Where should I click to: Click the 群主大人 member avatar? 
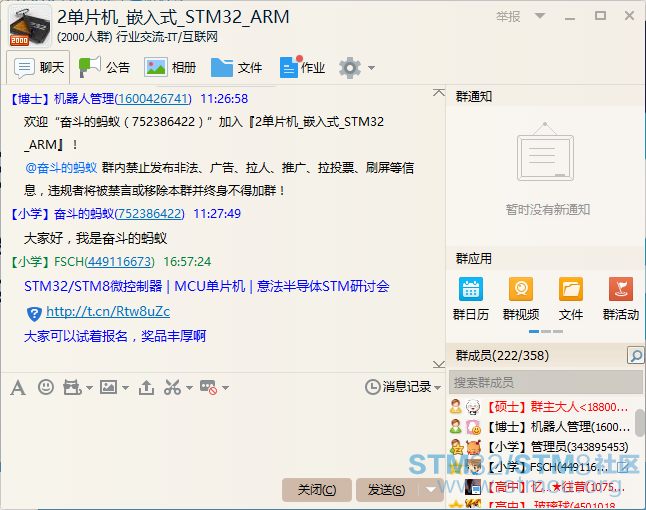473,407
